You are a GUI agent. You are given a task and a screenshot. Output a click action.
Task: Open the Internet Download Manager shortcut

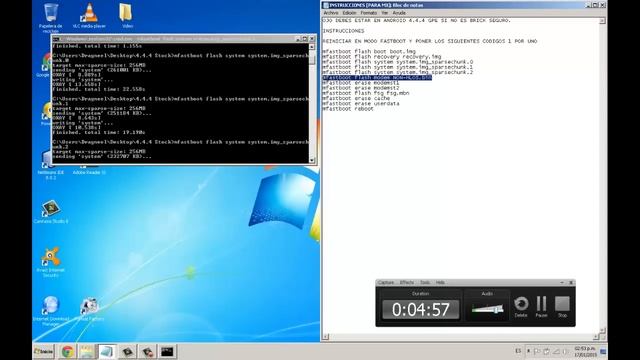[x=51, y=311]
